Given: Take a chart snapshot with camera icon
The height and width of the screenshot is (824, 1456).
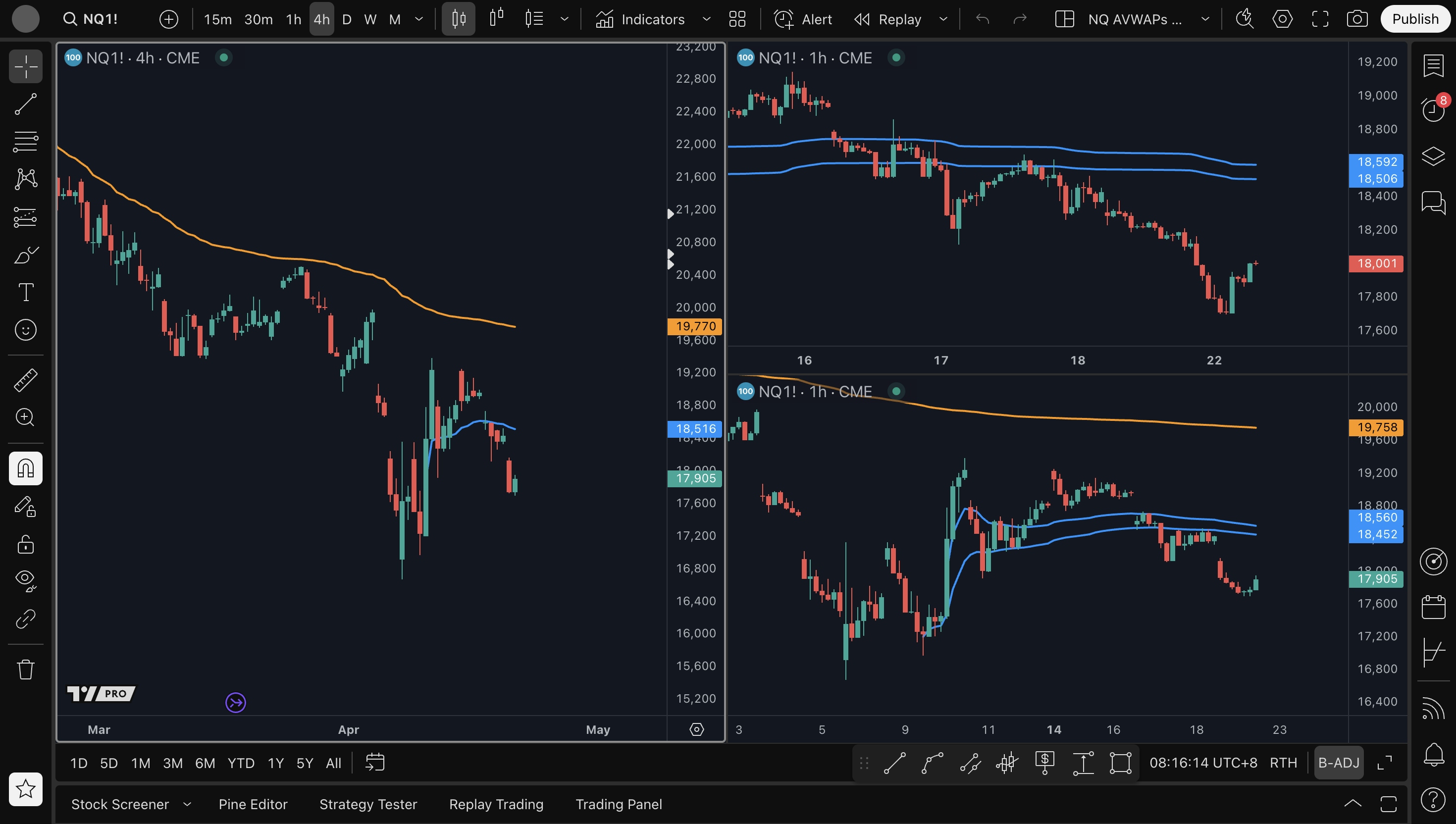Looking at the screenshot, I should point(1357,19).
